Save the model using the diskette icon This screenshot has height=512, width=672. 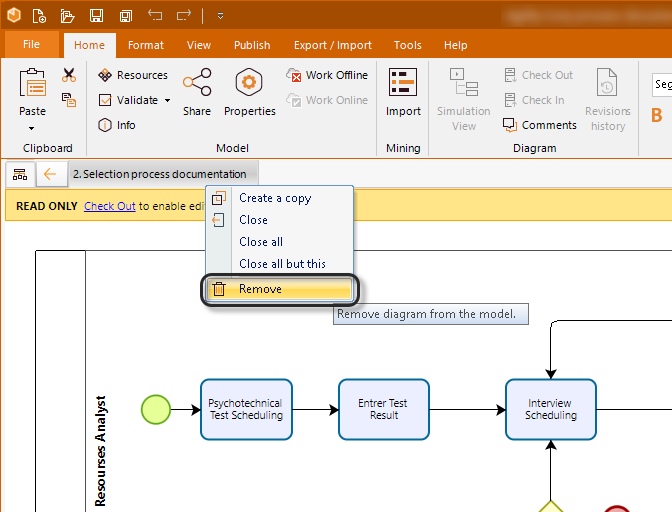tap(96, 16)
